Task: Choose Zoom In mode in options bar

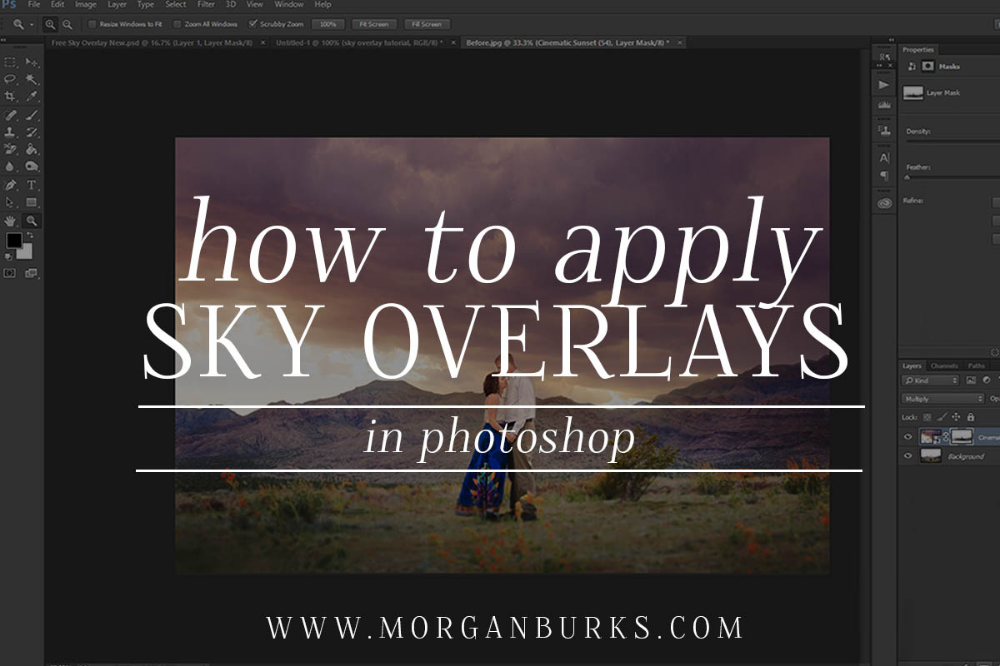Action: pyautogui.click(x=50, y=24)
